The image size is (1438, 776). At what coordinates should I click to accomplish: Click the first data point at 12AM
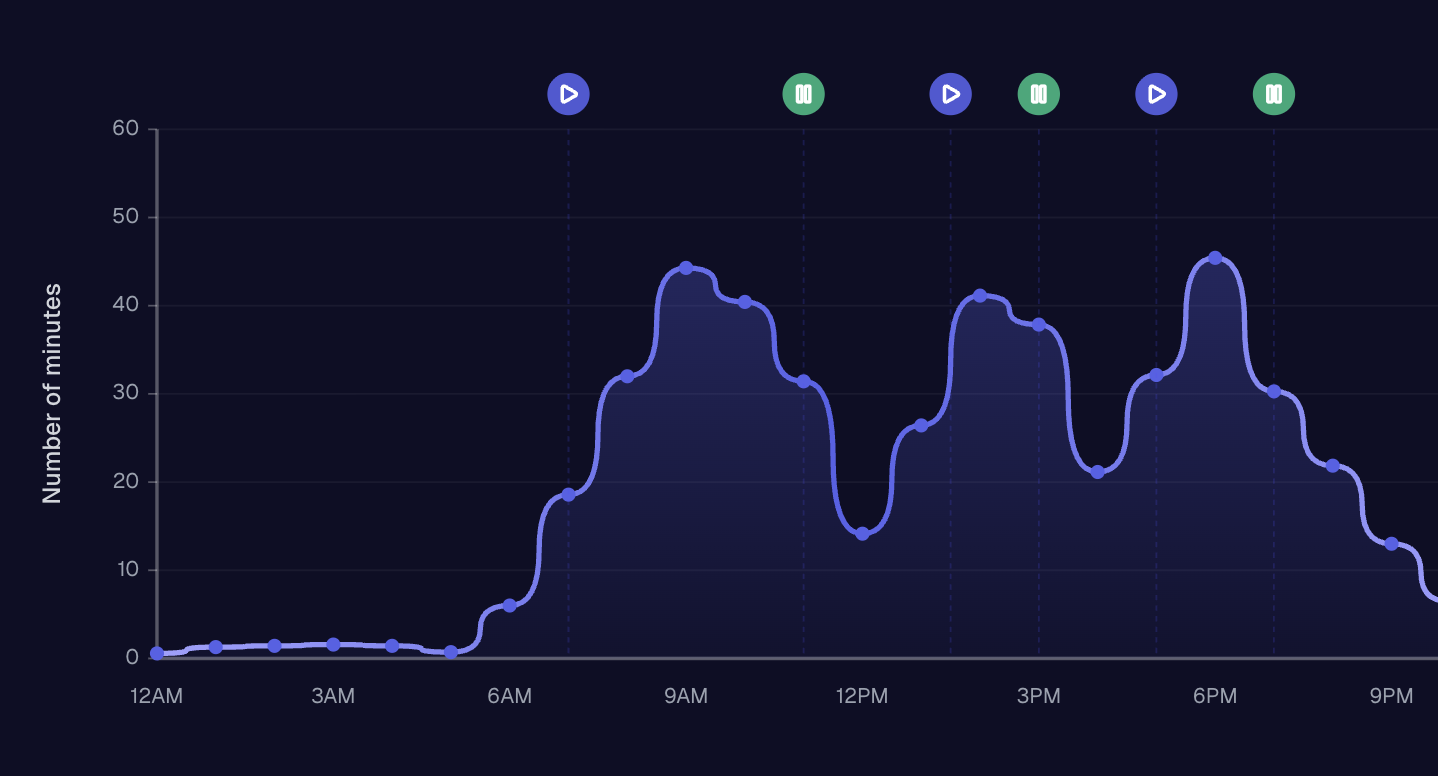157,654
